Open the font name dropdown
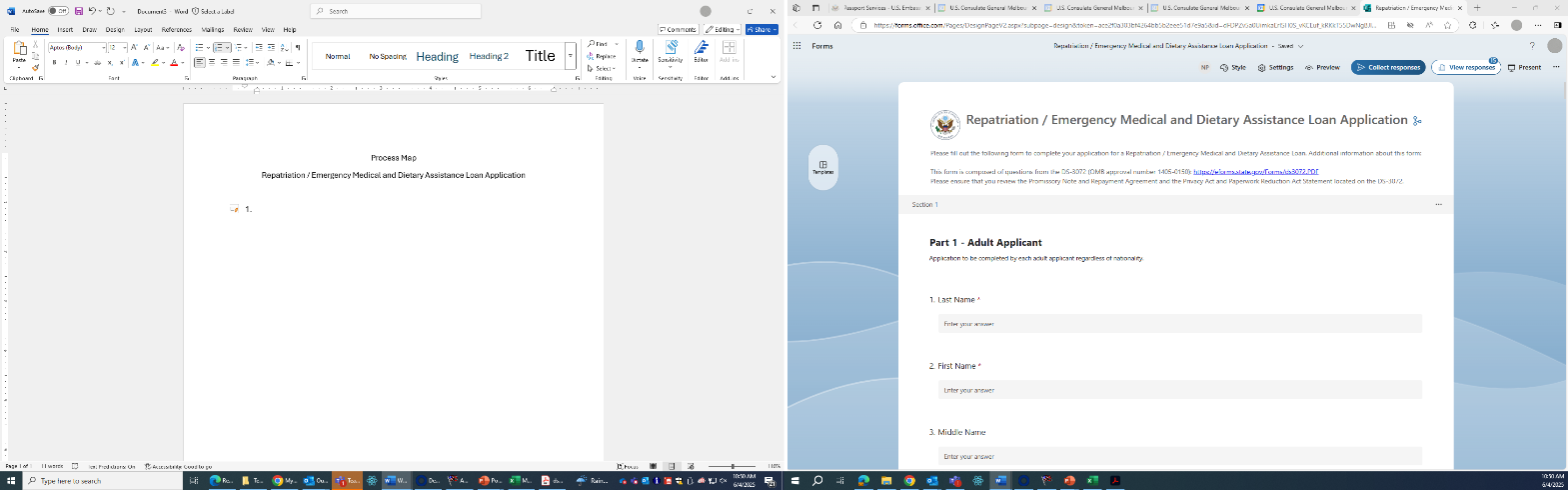Viewport: 1568px width, 490px height. [x=103, y=47]
